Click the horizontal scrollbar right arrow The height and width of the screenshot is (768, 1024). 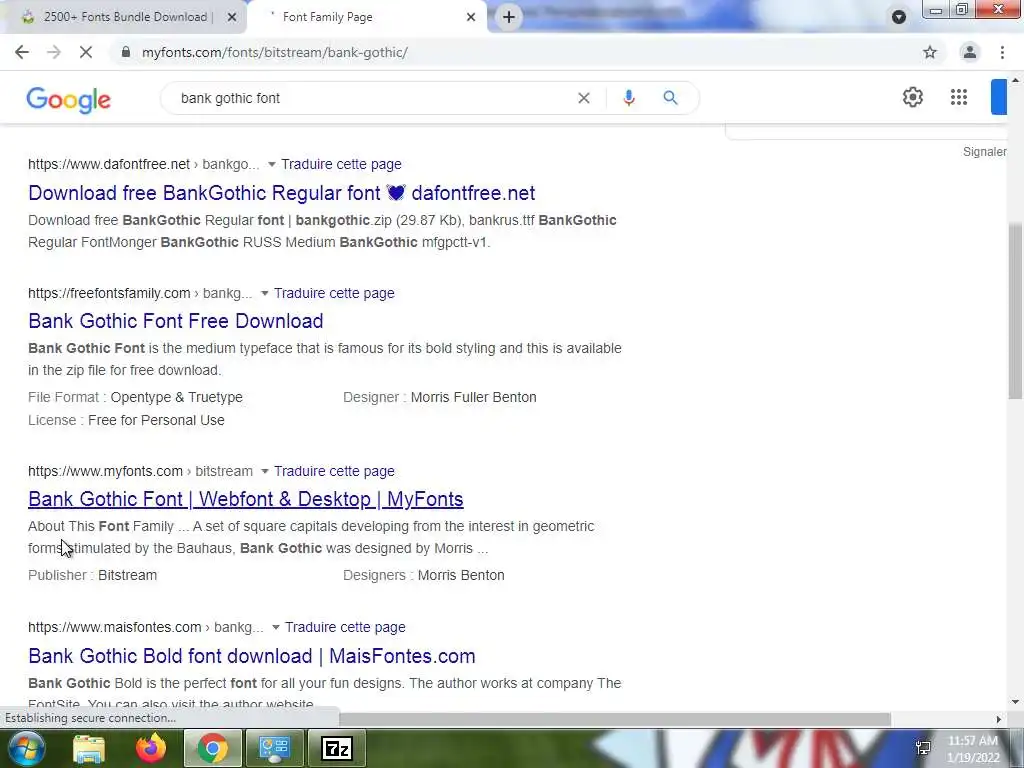click(998, 719)
